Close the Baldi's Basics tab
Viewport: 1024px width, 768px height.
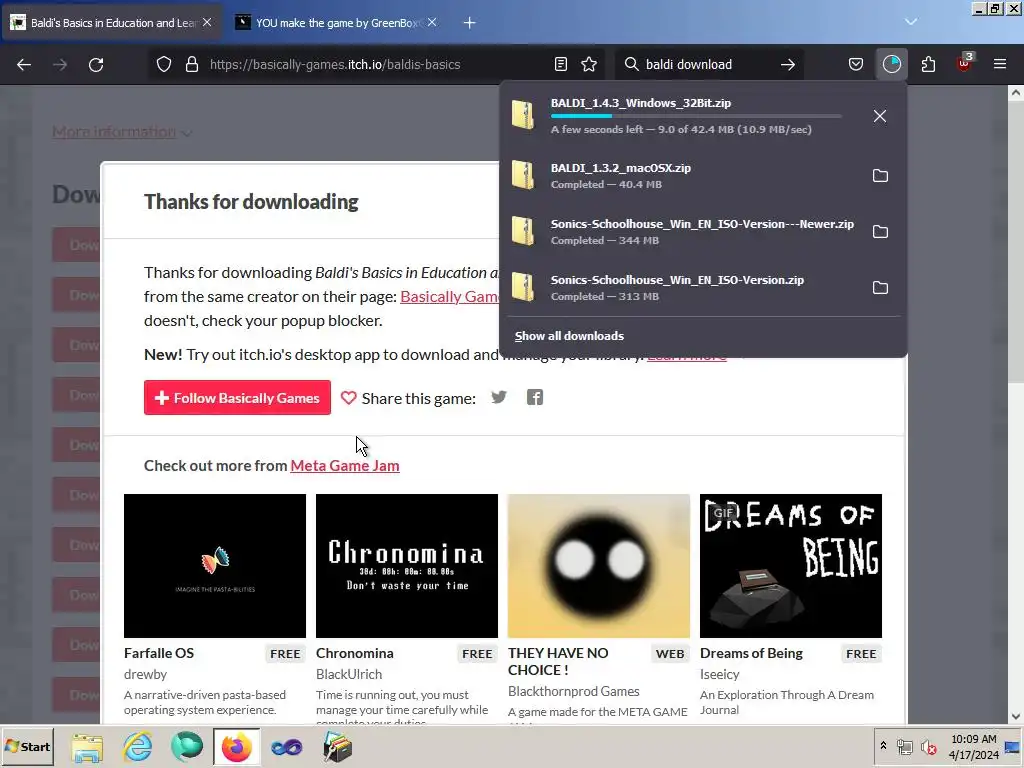click(x=207, y=23)
